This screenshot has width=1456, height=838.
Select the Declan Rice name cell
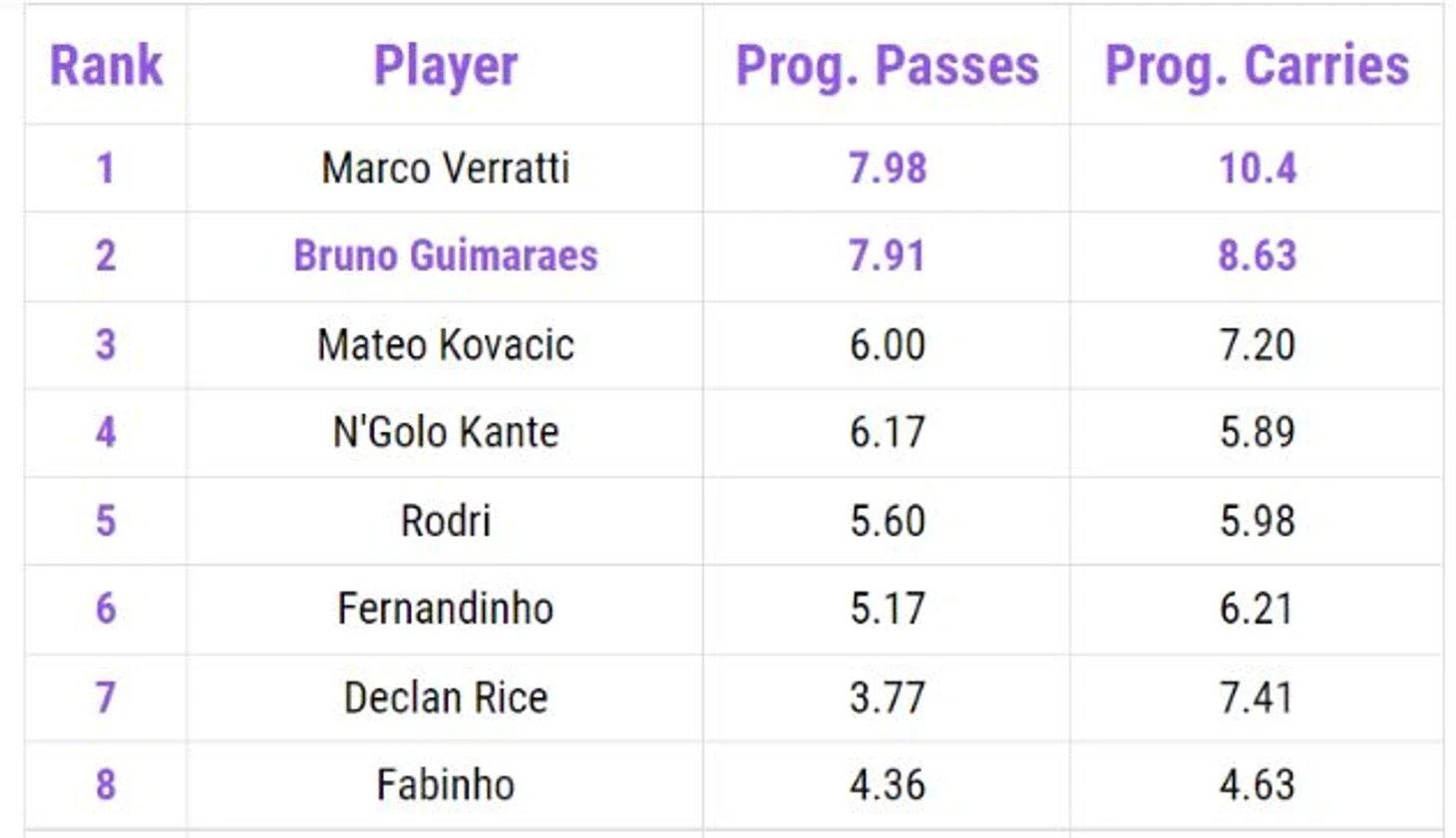tap(445, 697)
